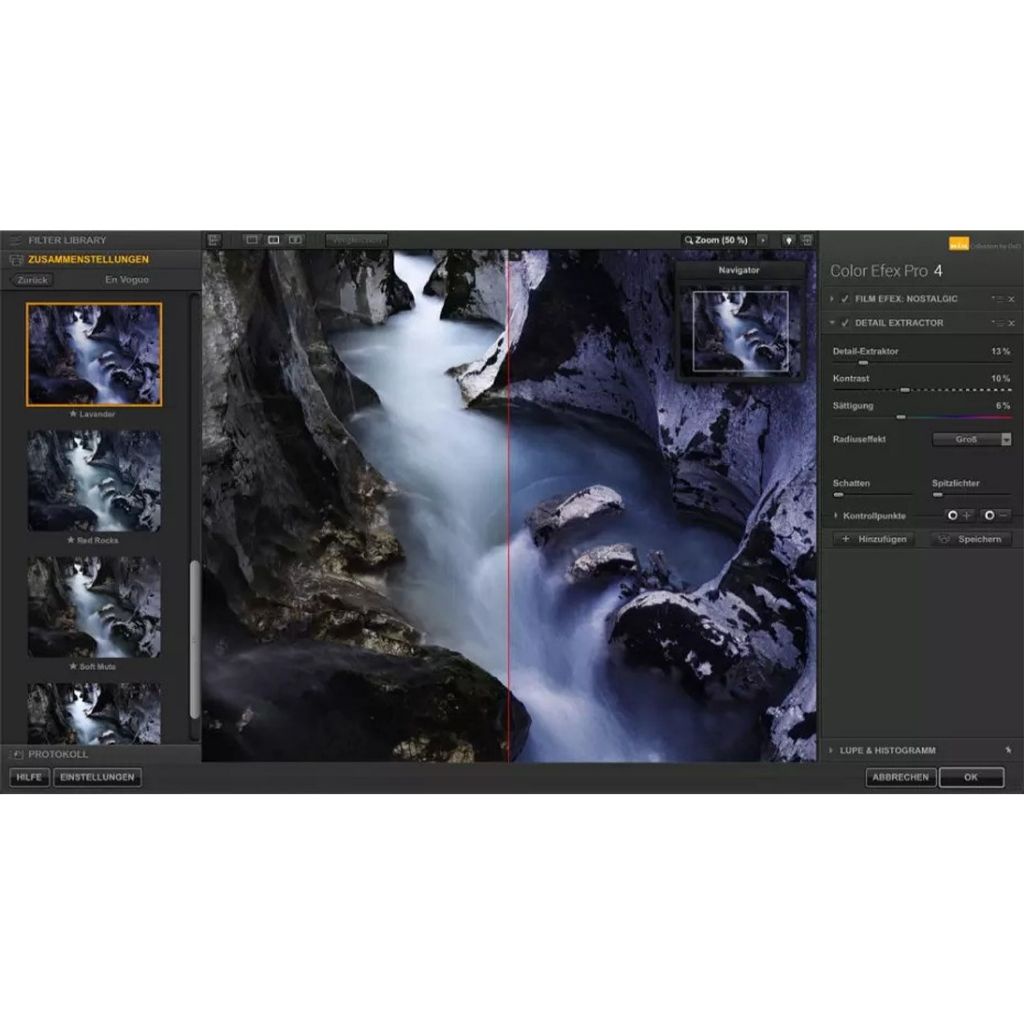The width and height of the screenshot is (1024, 1024).
Task: Add a negative control point
Action: click(x=996, y=515)
